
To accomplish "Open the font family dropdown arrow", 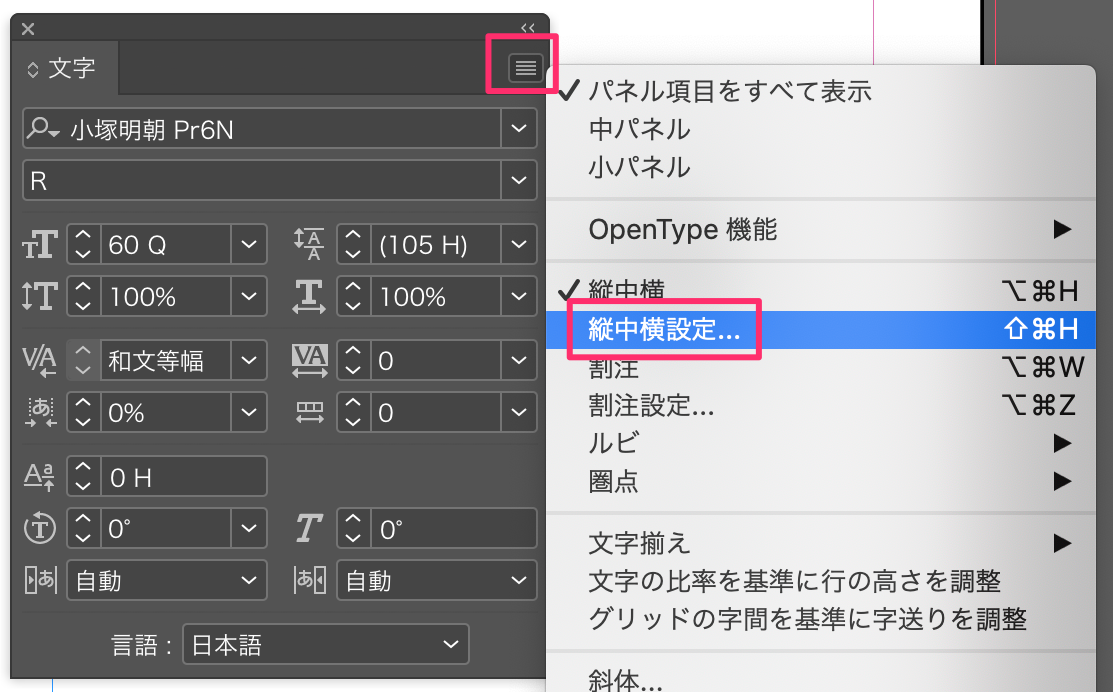I will [x=519, y=128].
